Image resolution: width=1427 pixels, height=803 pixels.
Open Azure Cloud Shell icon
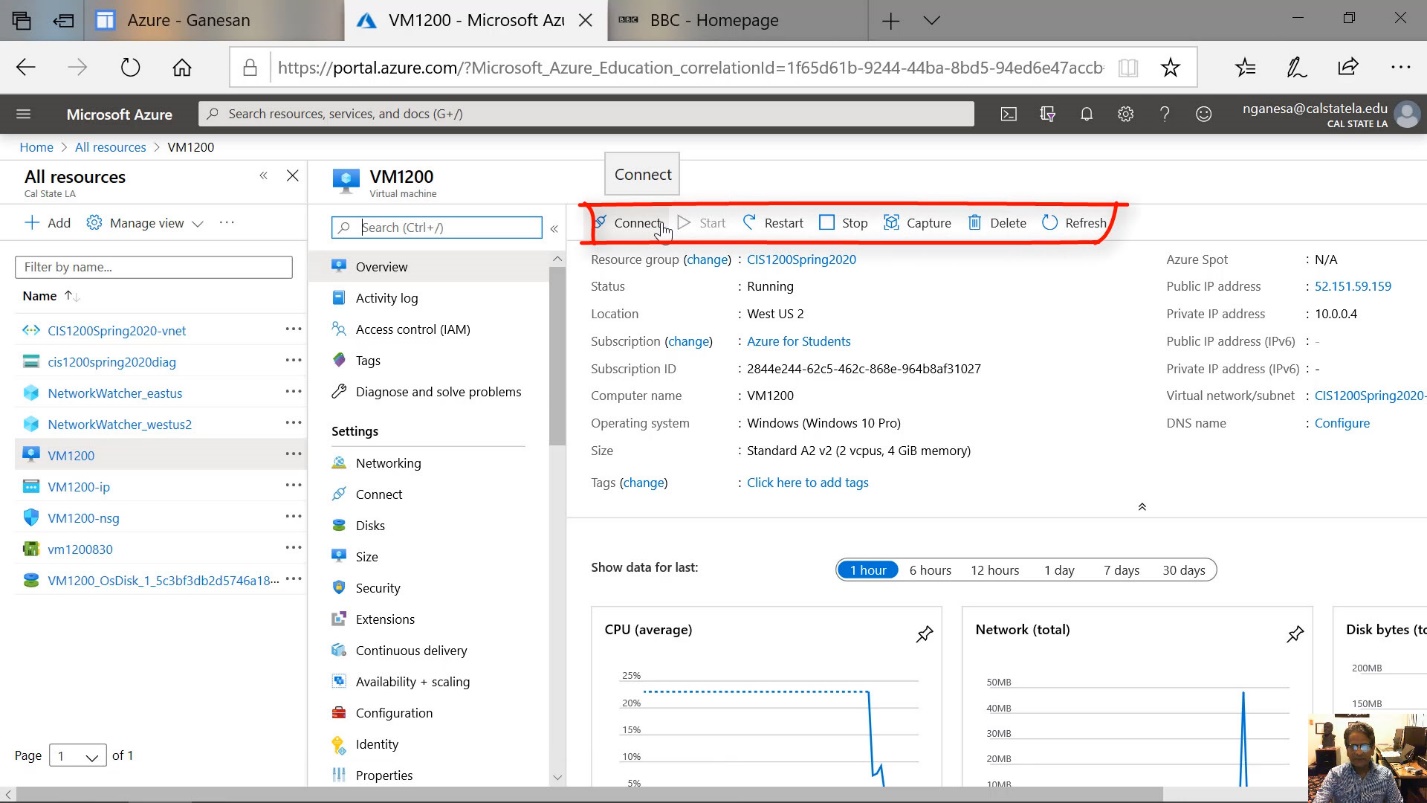tap(1009, 114)
